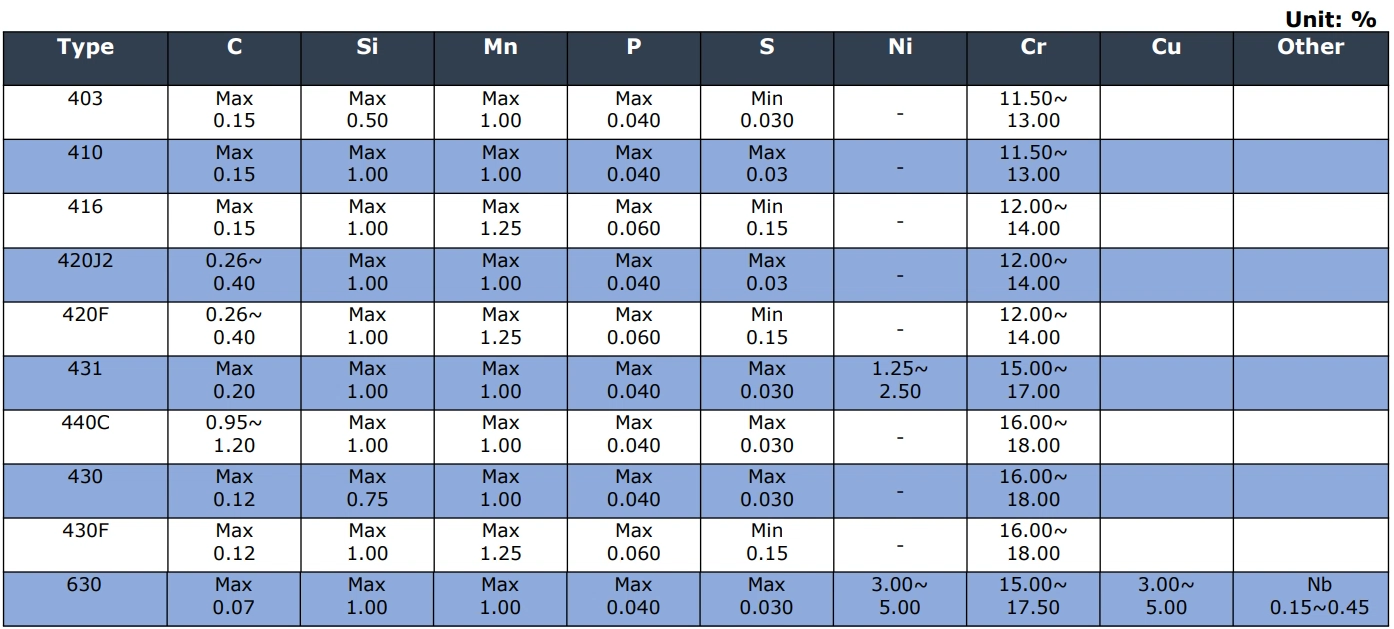Click the Cu column header

[x=1166, y=47]
